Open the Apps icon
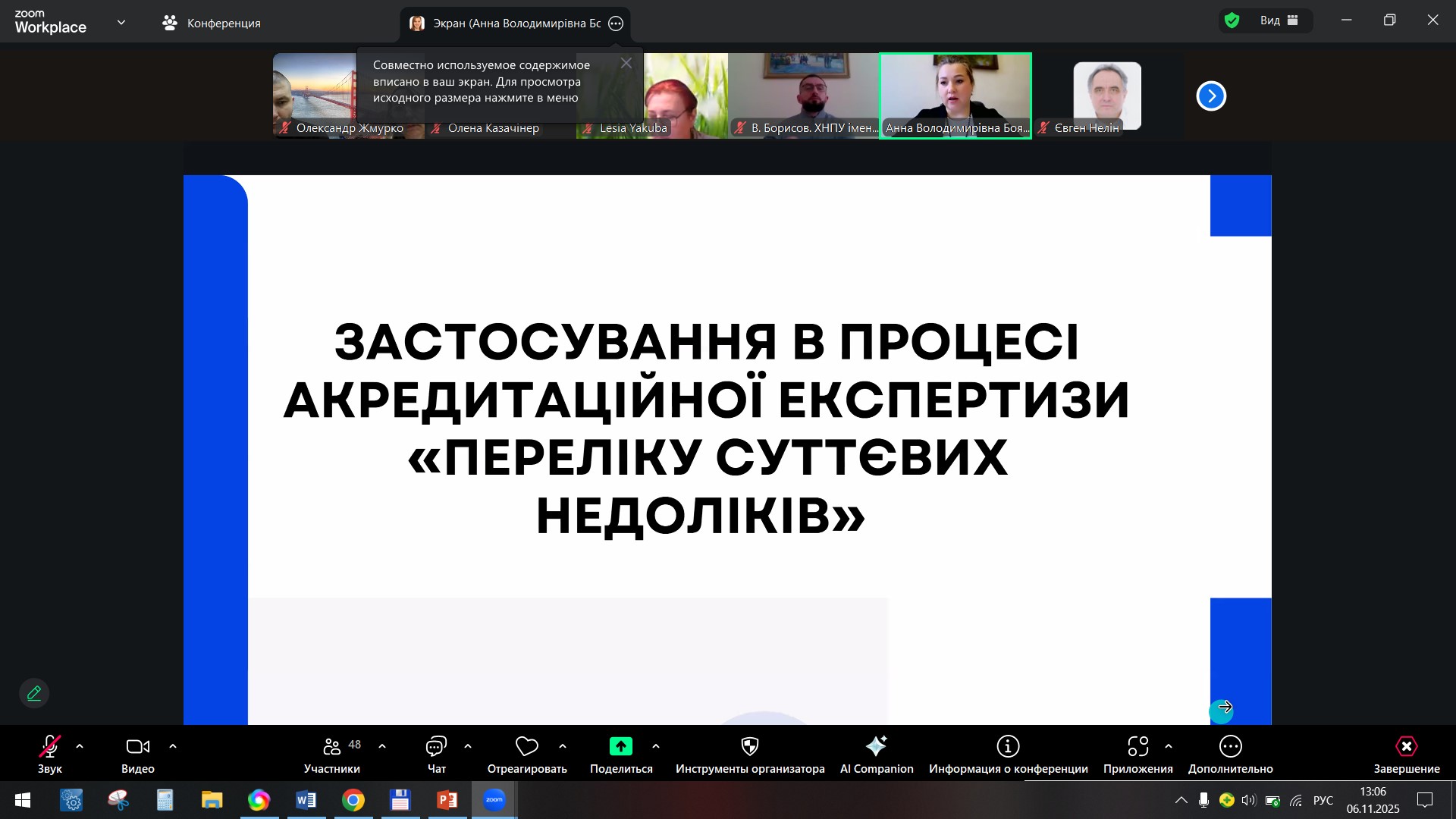 point(1137,747)
